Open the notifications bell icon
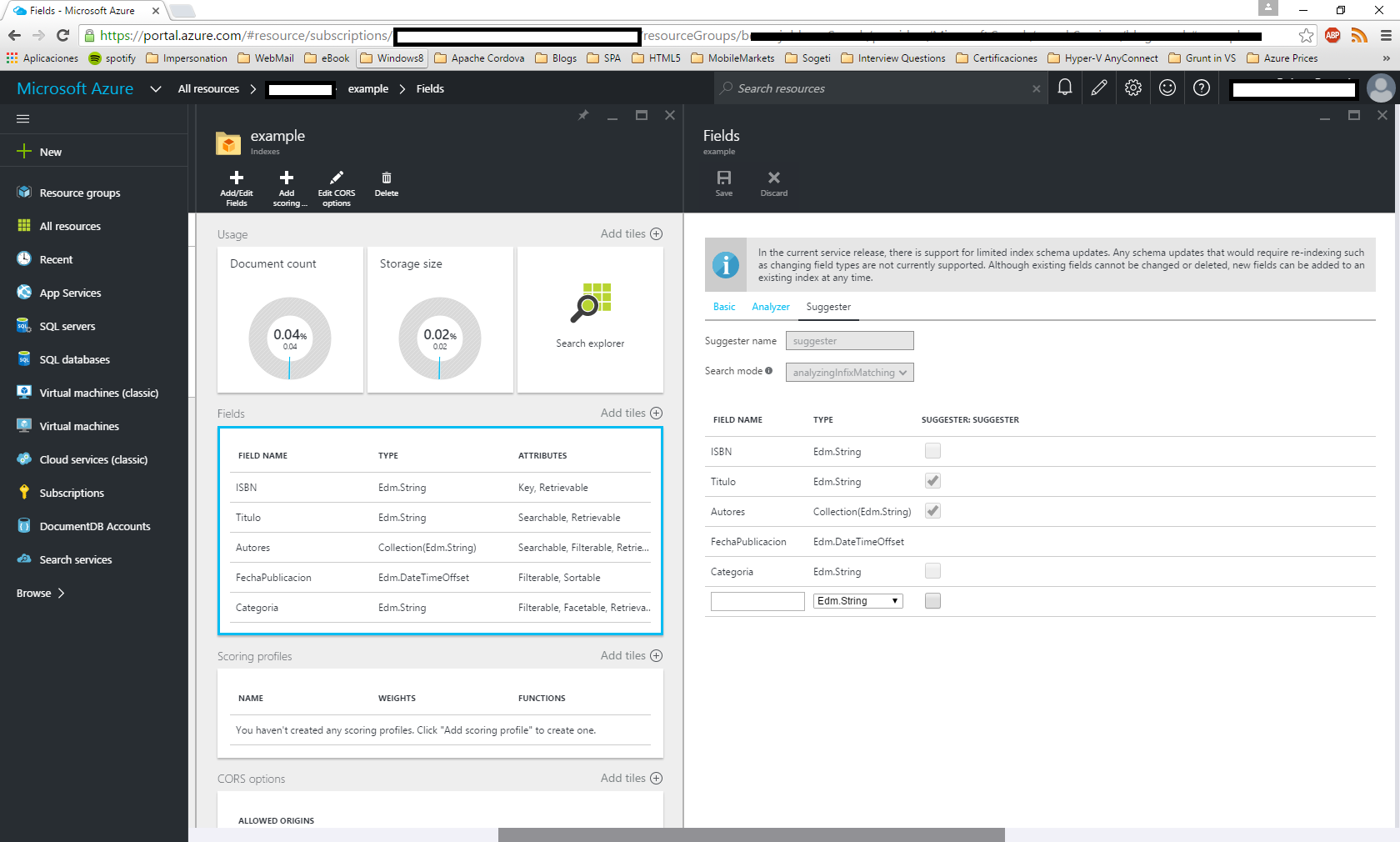Screen dimensions: 1400x842 click(1064, 88)
